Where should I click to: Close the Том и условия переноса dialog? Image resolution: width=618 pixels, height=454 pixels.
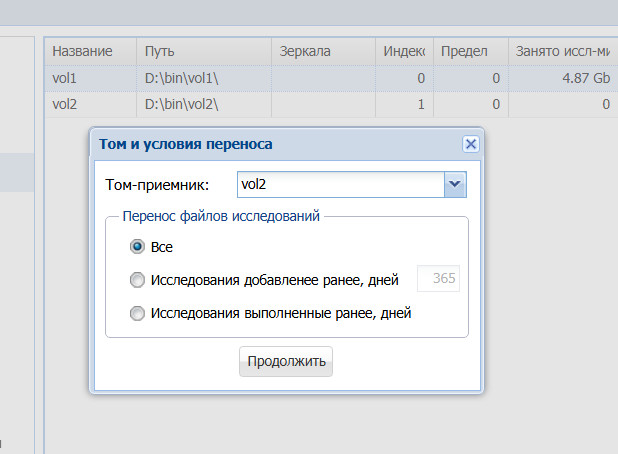(471, 144)
